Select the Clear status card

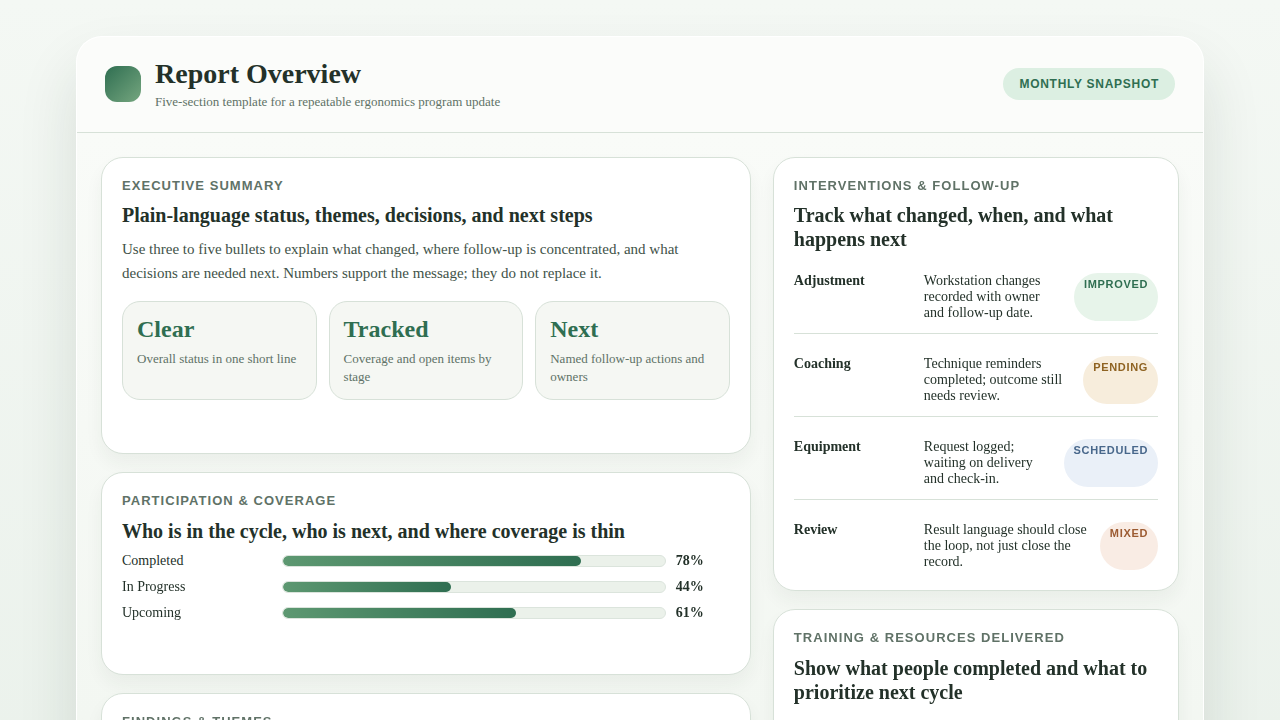(x=219, y=350)
